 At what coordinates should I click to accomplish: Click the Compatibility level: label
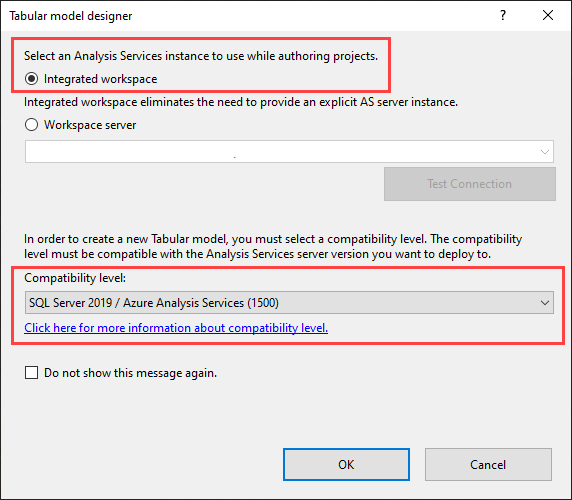coord(75,278)
